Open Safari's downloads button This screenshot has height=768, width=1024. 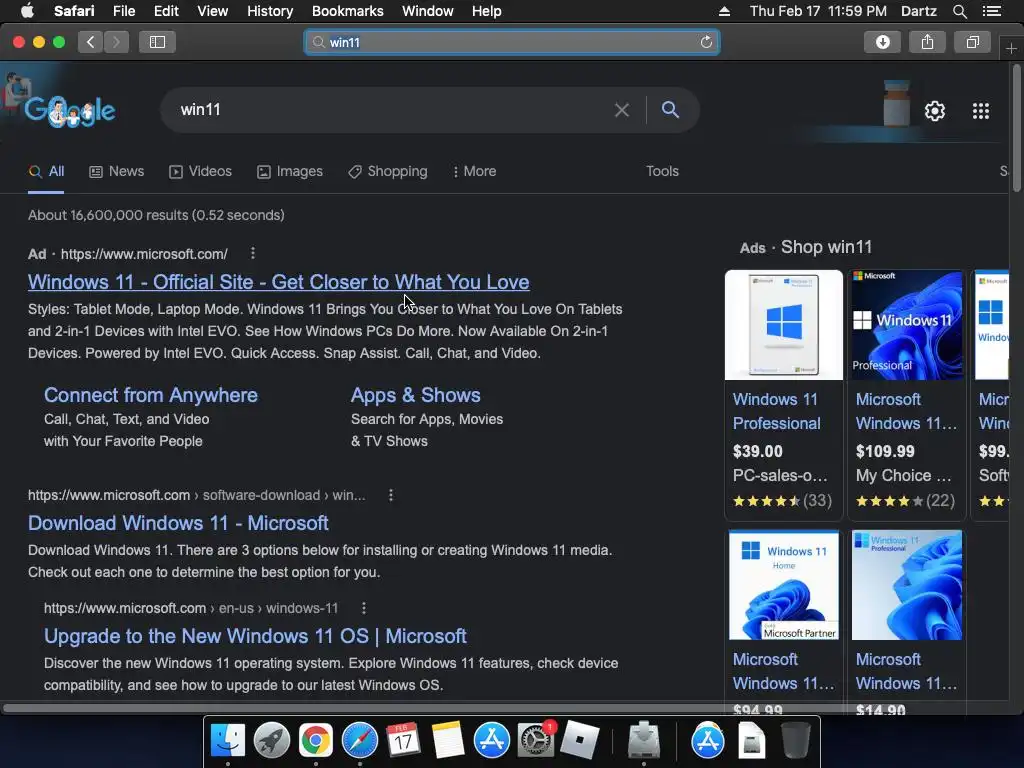pos(882,42)
